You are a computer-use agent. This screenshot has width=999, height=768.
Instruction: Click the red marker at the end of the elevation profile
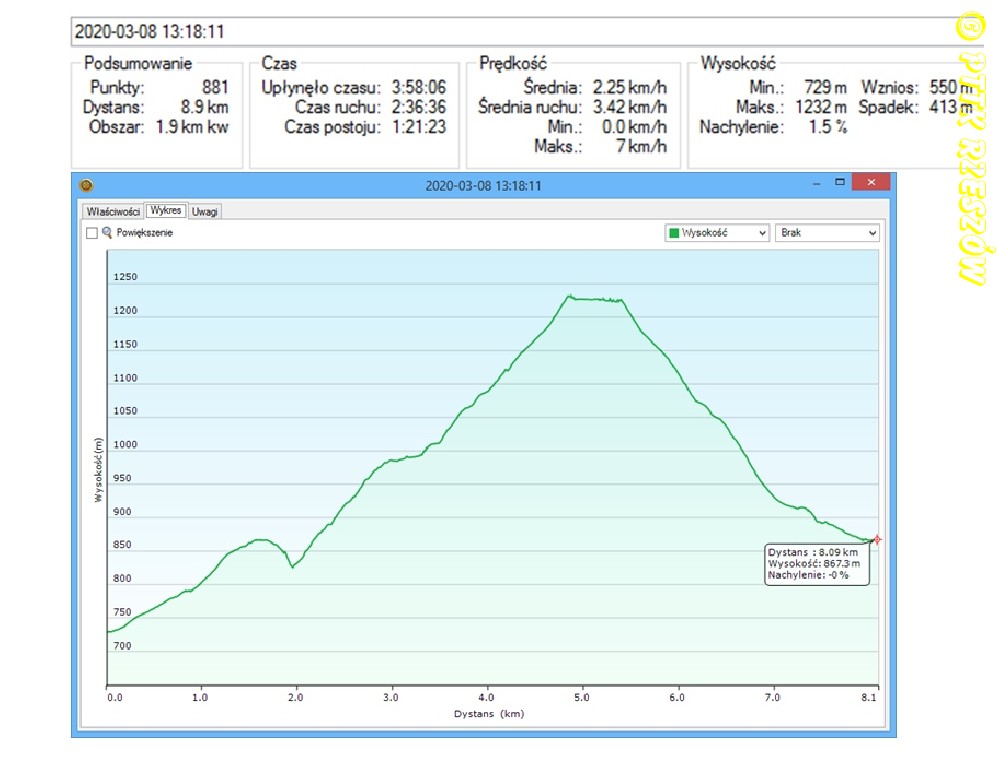(877, 540)
